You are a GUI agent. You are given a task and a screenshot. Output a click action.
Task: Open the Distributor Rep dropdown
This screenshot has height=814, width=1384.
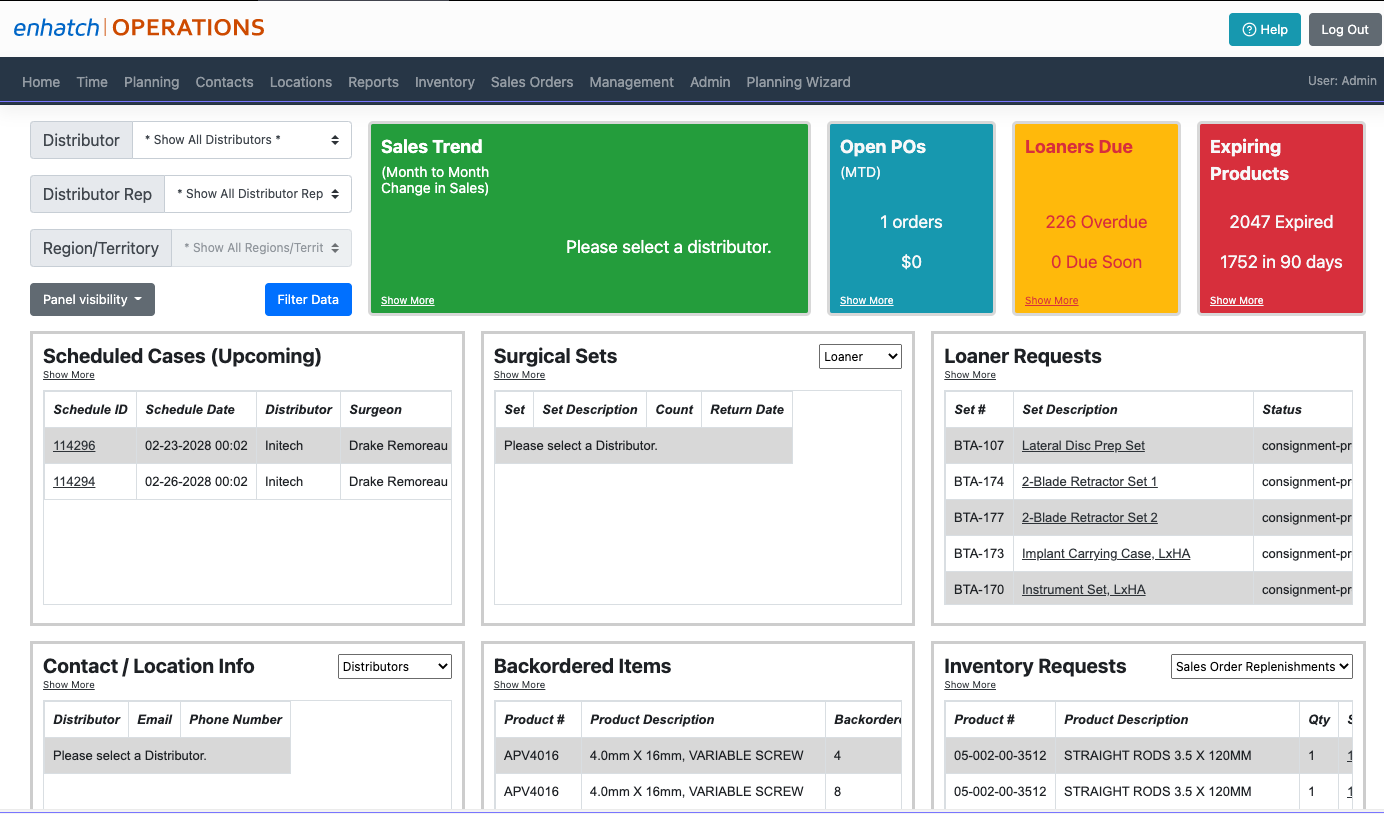coord(257,194)
